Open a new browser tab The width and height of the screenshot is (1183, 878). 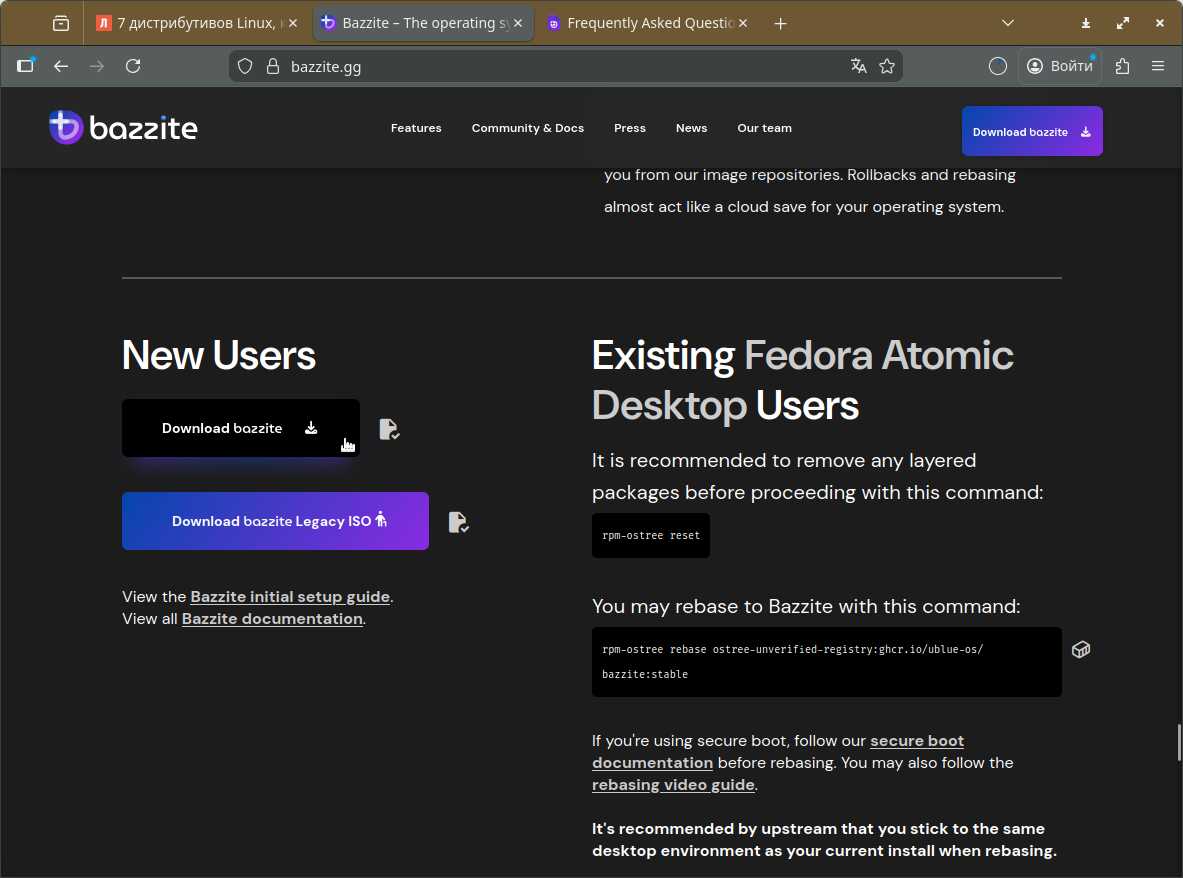click(x=781, y=23)
